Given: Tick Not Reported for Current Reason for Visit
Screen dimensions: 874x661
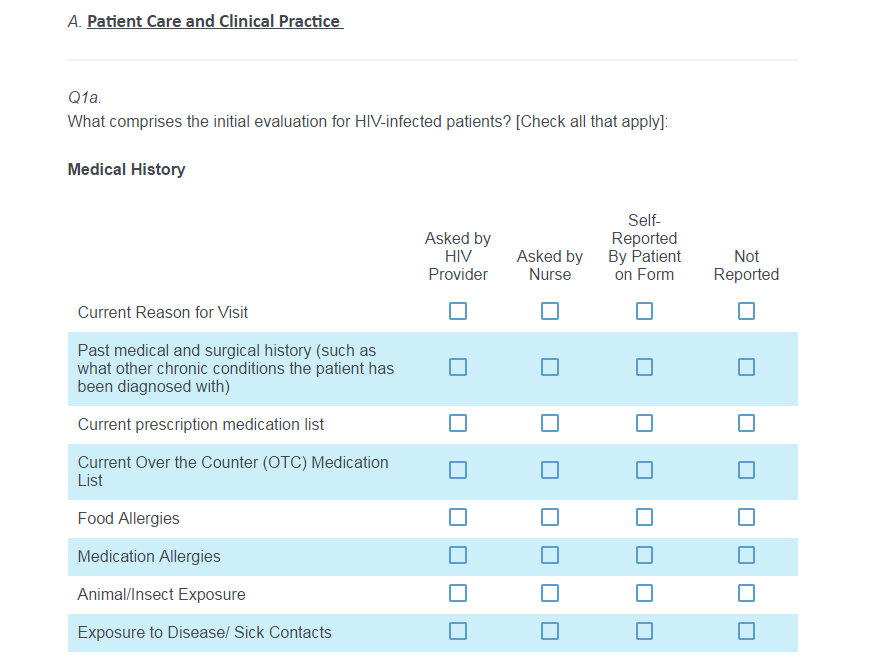Looking at the screenshot, I should pos(746,311).
